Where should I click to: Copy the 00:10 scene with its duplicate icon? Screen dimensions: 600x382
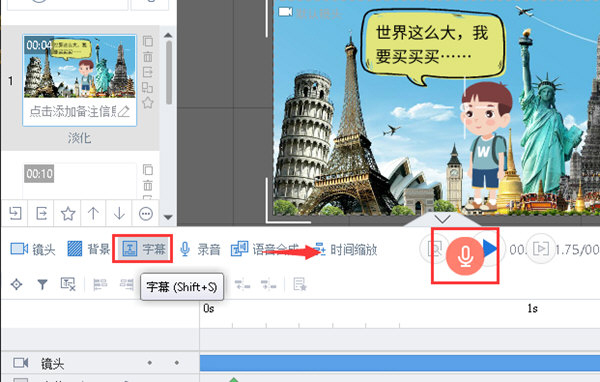148,170
